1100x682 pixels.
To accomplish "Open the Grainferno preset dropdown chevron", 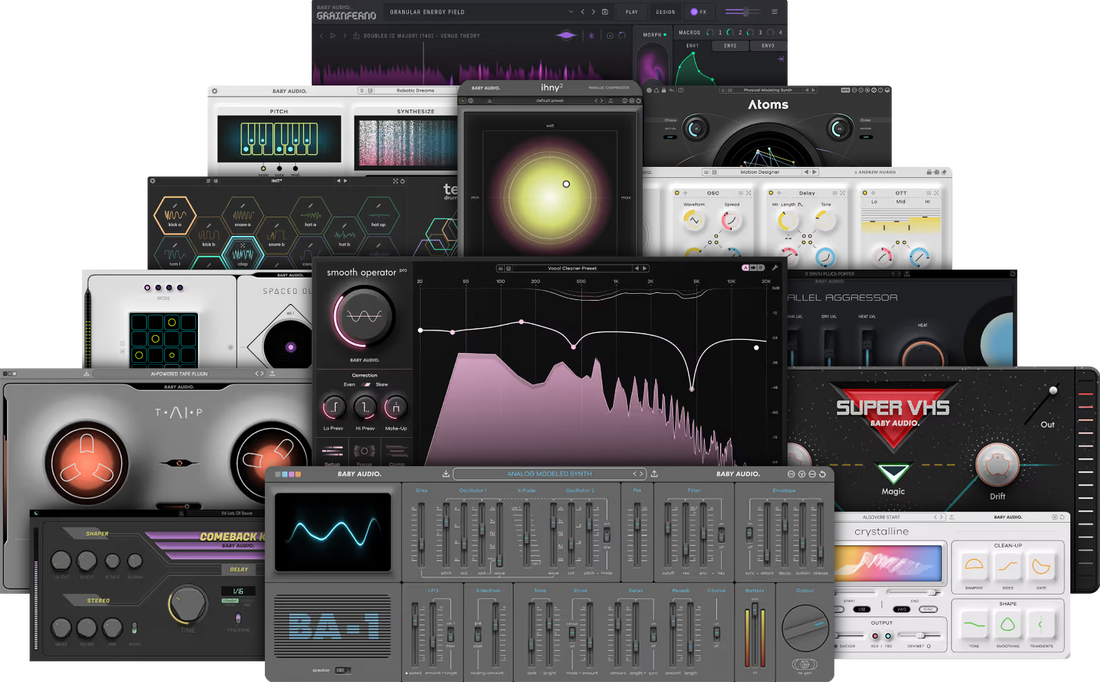I will tap(571, 12).
